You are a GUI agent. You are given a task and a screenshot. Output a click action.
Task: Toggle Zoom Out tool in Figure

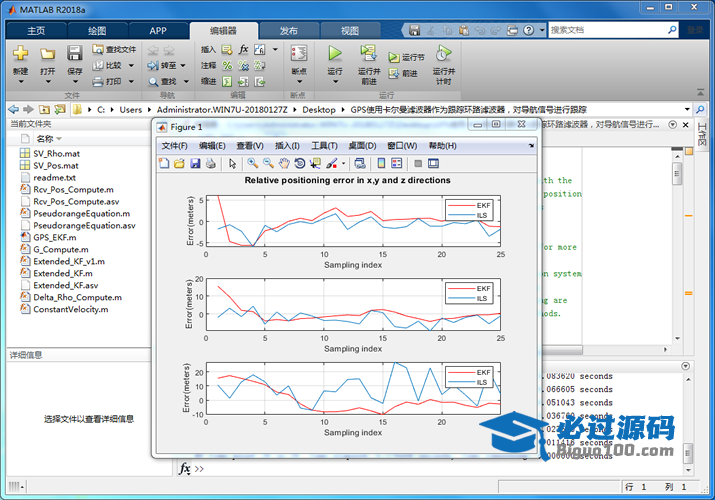pyautogui.click(x=268, y=163)
